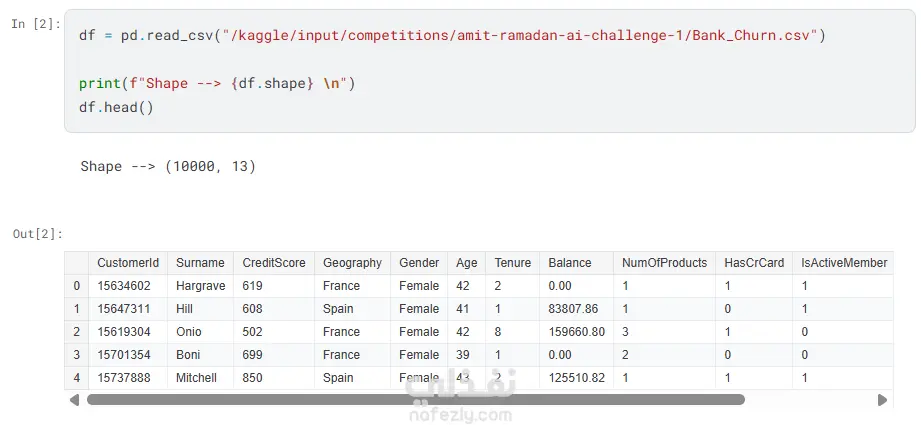Click the pd.read_csv line in the code cell

pos(452,35)
